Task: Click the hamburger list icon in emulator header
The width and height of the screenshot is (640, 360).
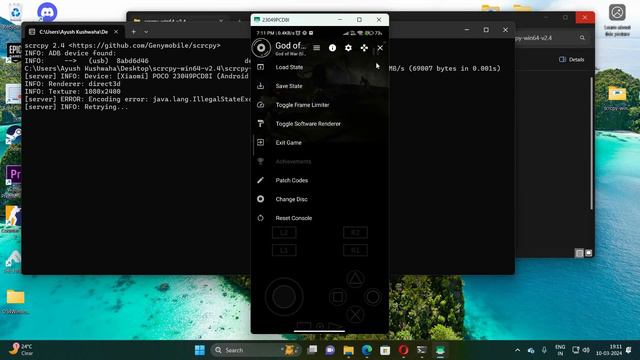Action: pyautogui.click(x=316, y=48)
